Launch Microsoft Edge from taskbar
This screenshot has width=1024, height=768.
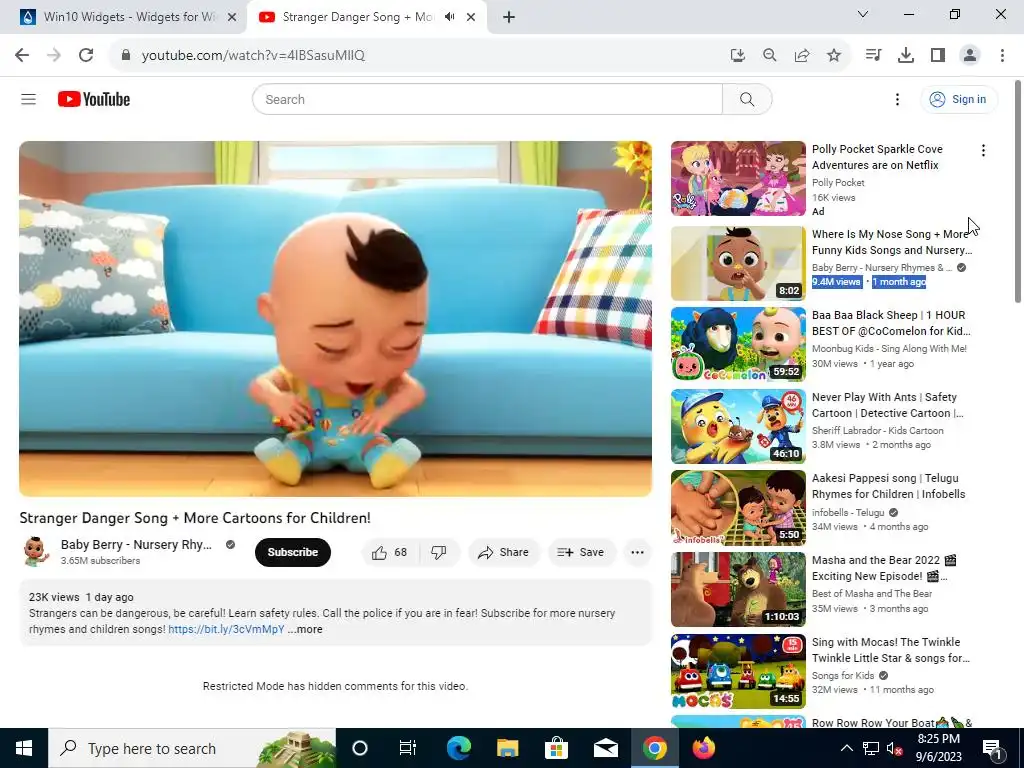click(458, 748)
